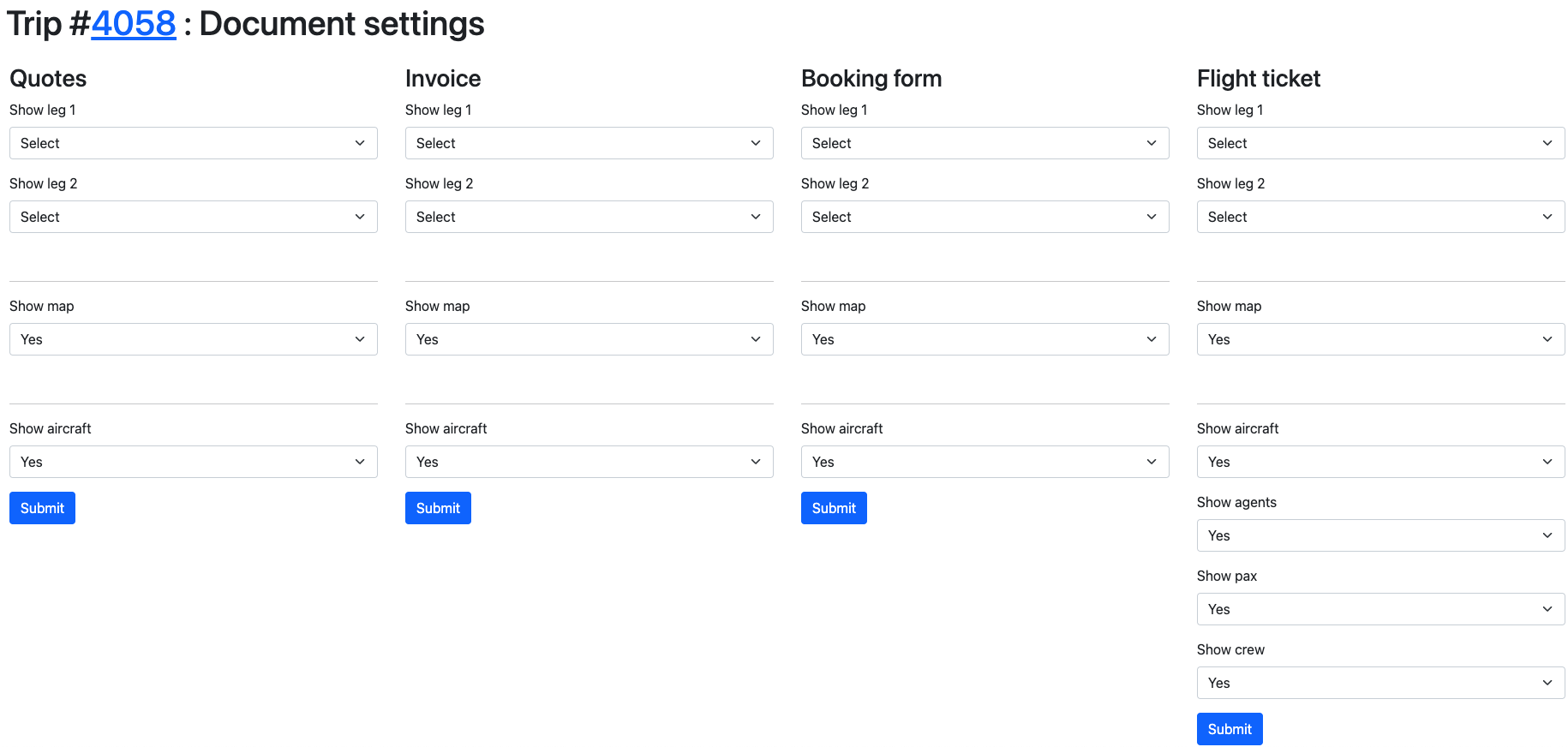The width and height of the screenshot is (1568, 747).
Task: Submit the Booking form settings
Action: pyautogui.click(x=834, y=508)
